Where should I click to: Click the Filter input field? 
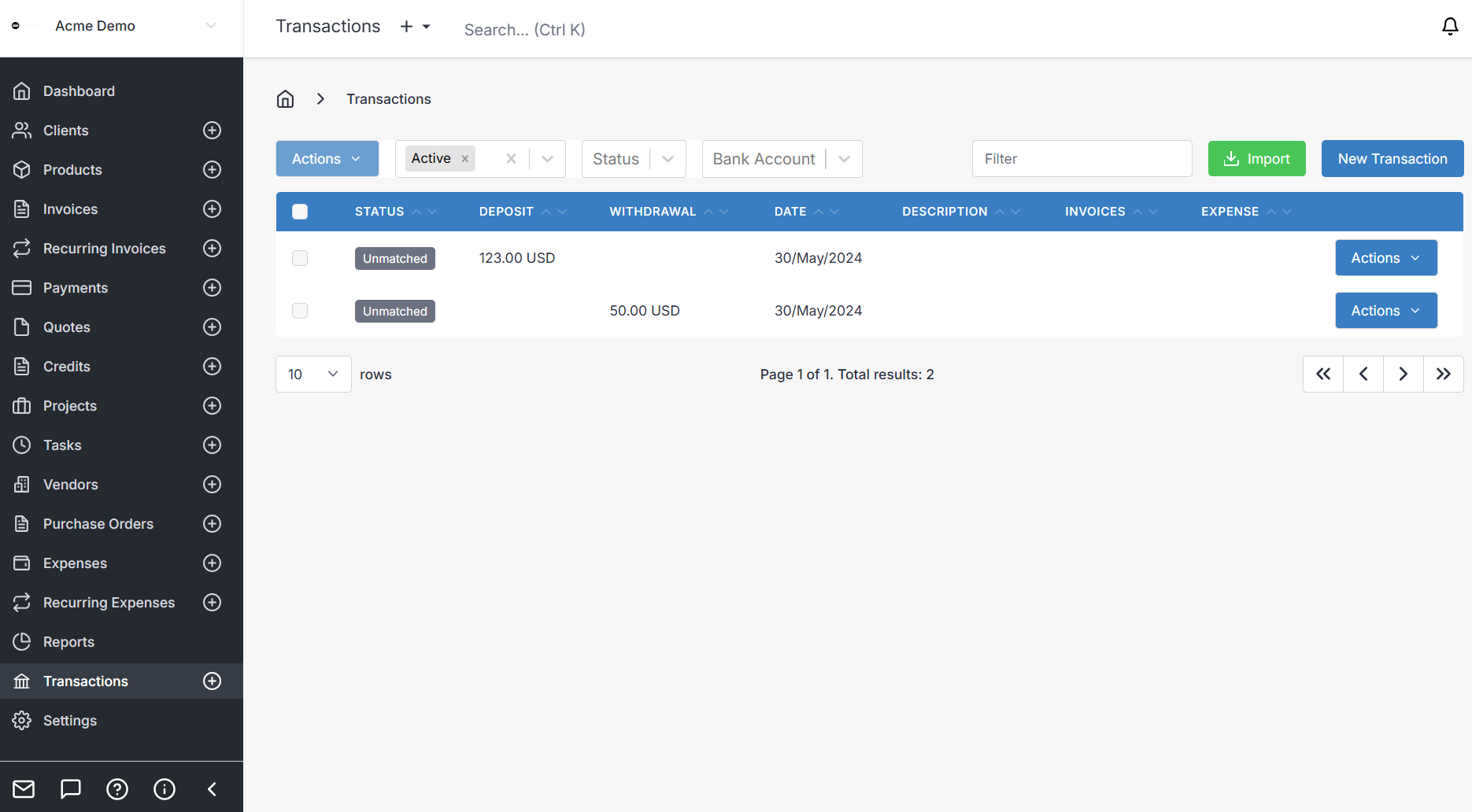point(1082,159)
